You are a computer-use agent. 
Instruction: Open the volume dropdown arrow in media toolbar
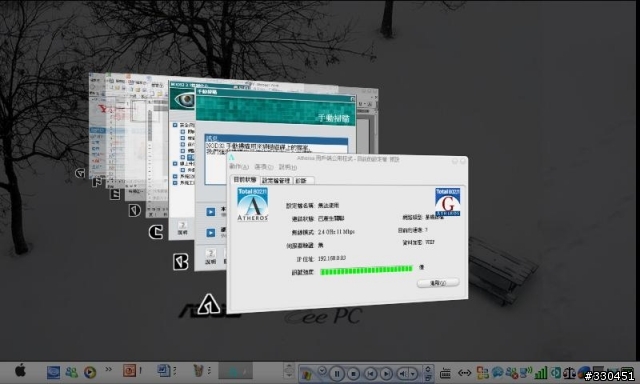coord(413,374)
